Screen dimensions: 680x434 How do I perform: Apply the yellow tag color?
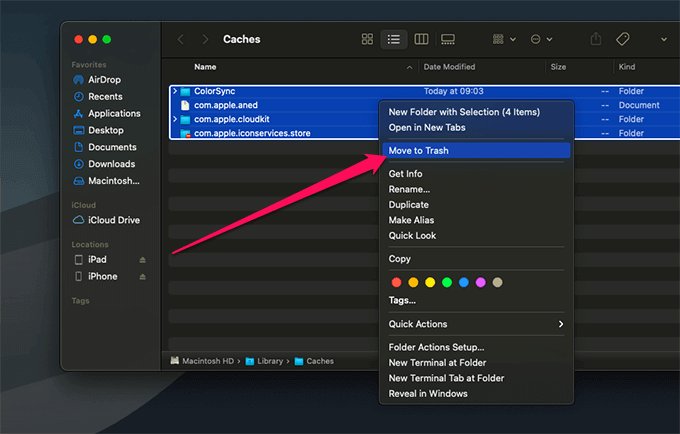tap(430, 283)
